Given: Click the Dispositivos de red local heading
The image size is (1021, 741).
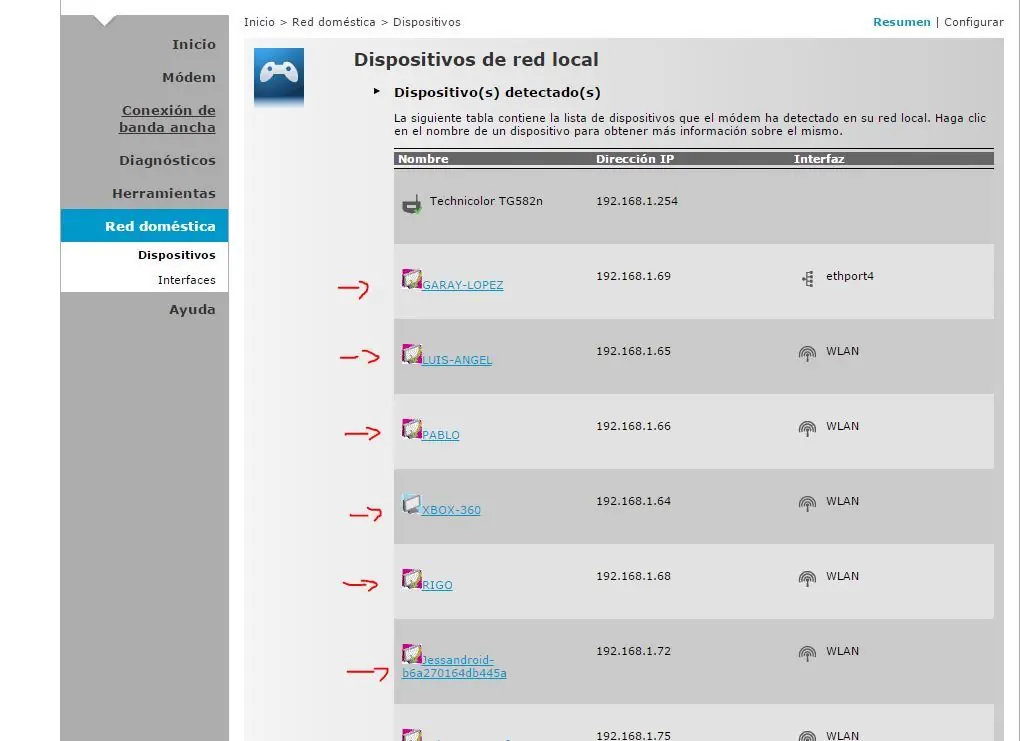Looking at the screenshot, I should pyautogui.click(x=476, y=59).
